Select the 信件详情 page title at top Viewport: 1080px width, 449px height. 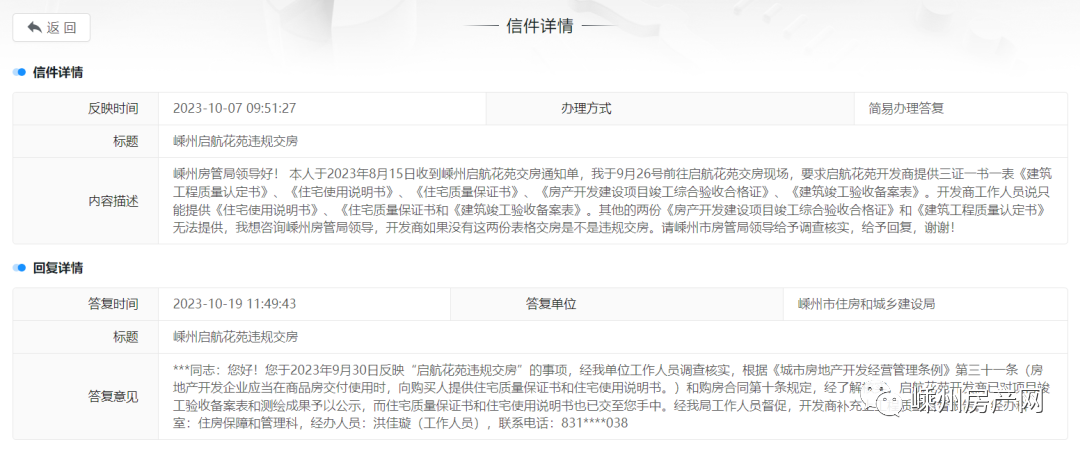(540, 26)
